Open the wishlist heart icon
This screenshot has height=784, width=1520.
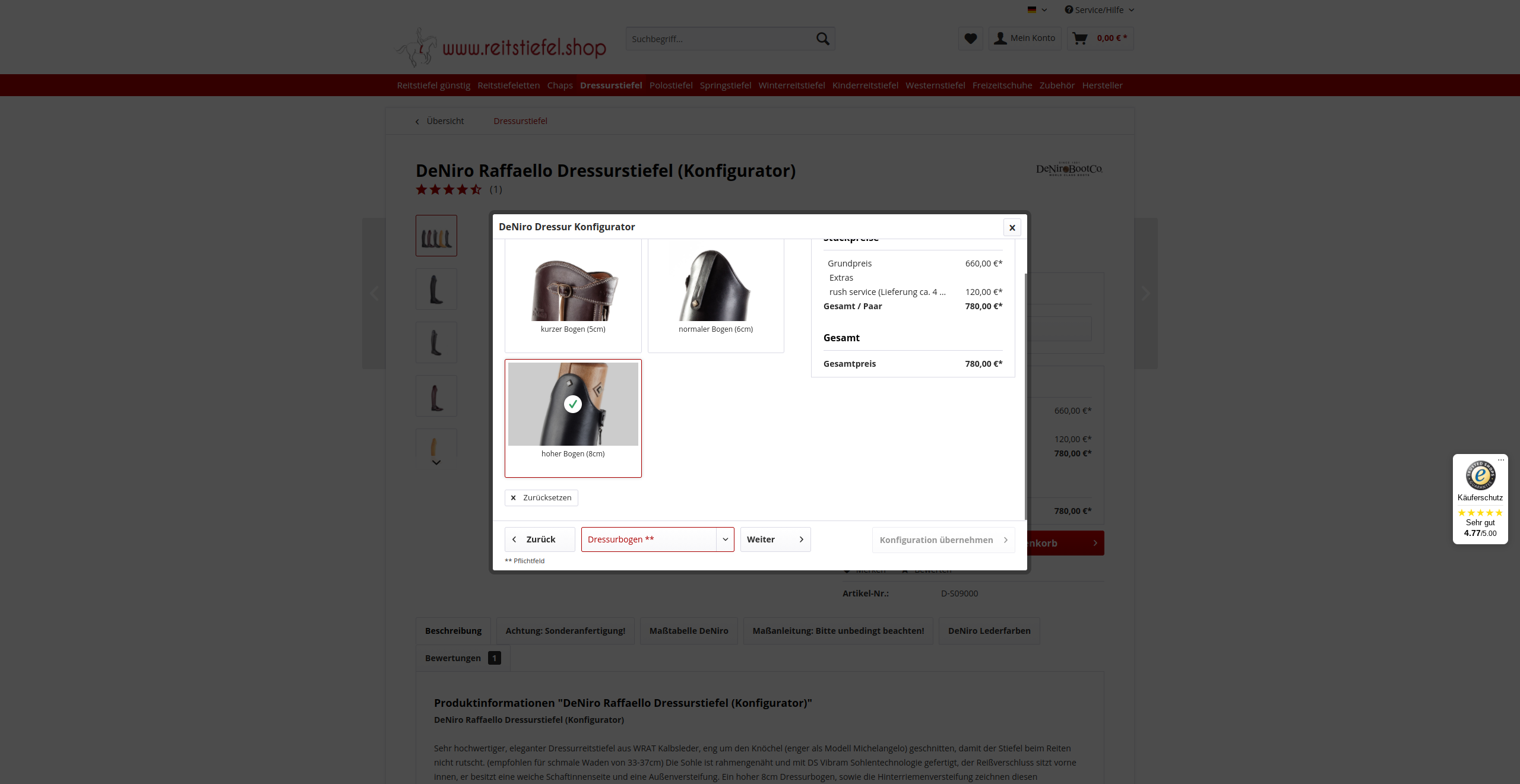click(970, 39)
